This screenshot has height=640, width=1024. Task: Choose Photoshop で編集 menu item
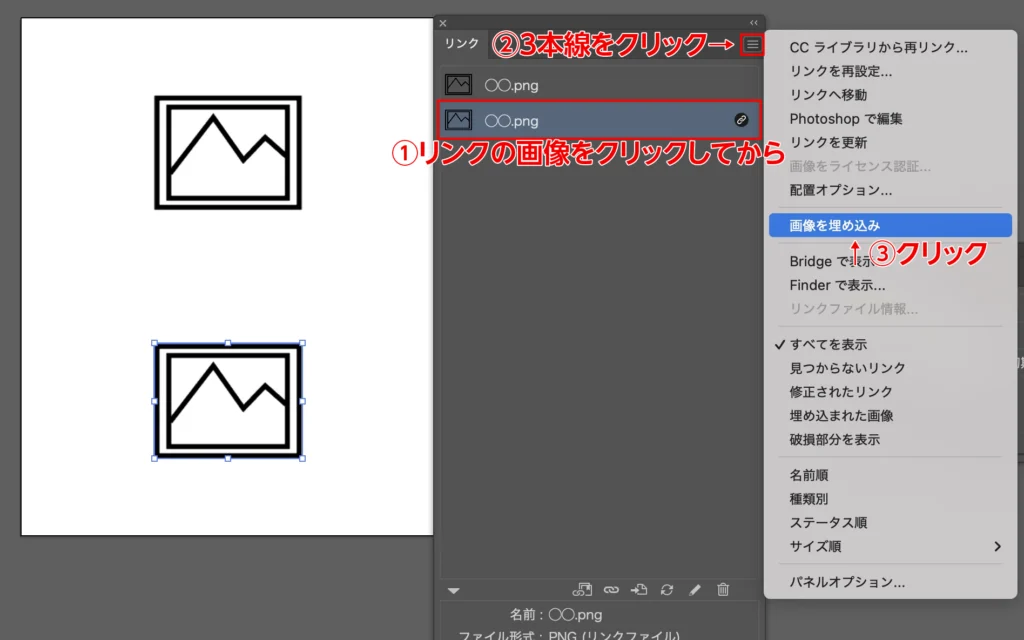click(846, 118)
